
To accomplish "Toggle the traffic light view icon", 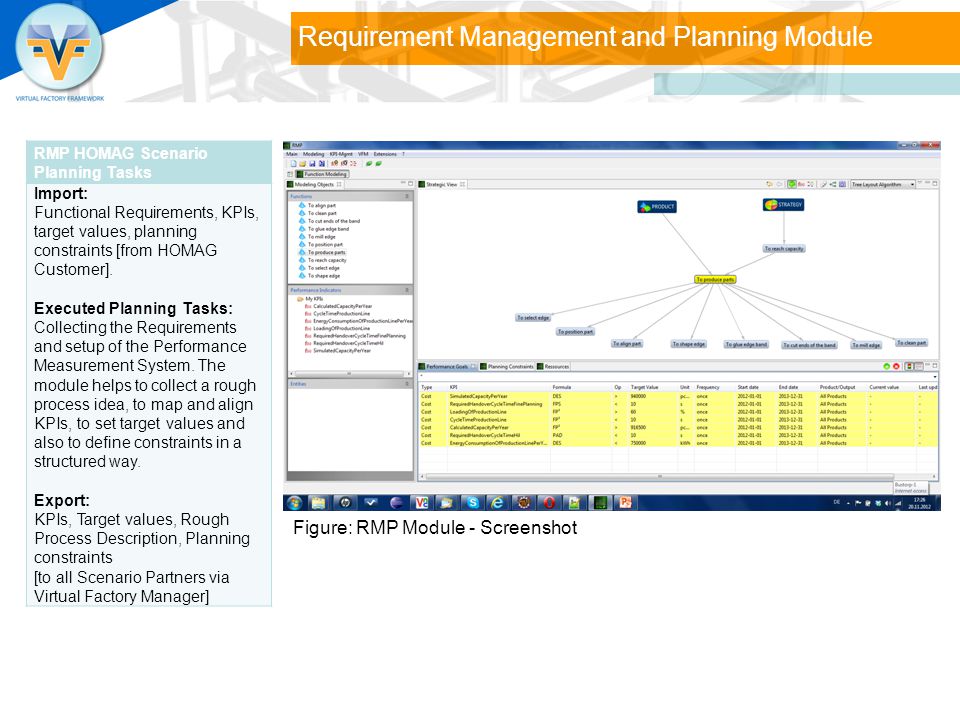I will coord(909,366).
